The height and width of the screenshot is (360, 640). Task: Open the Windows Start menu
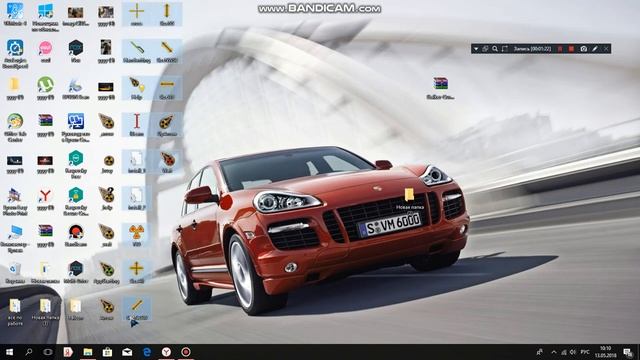coord(9,352)
